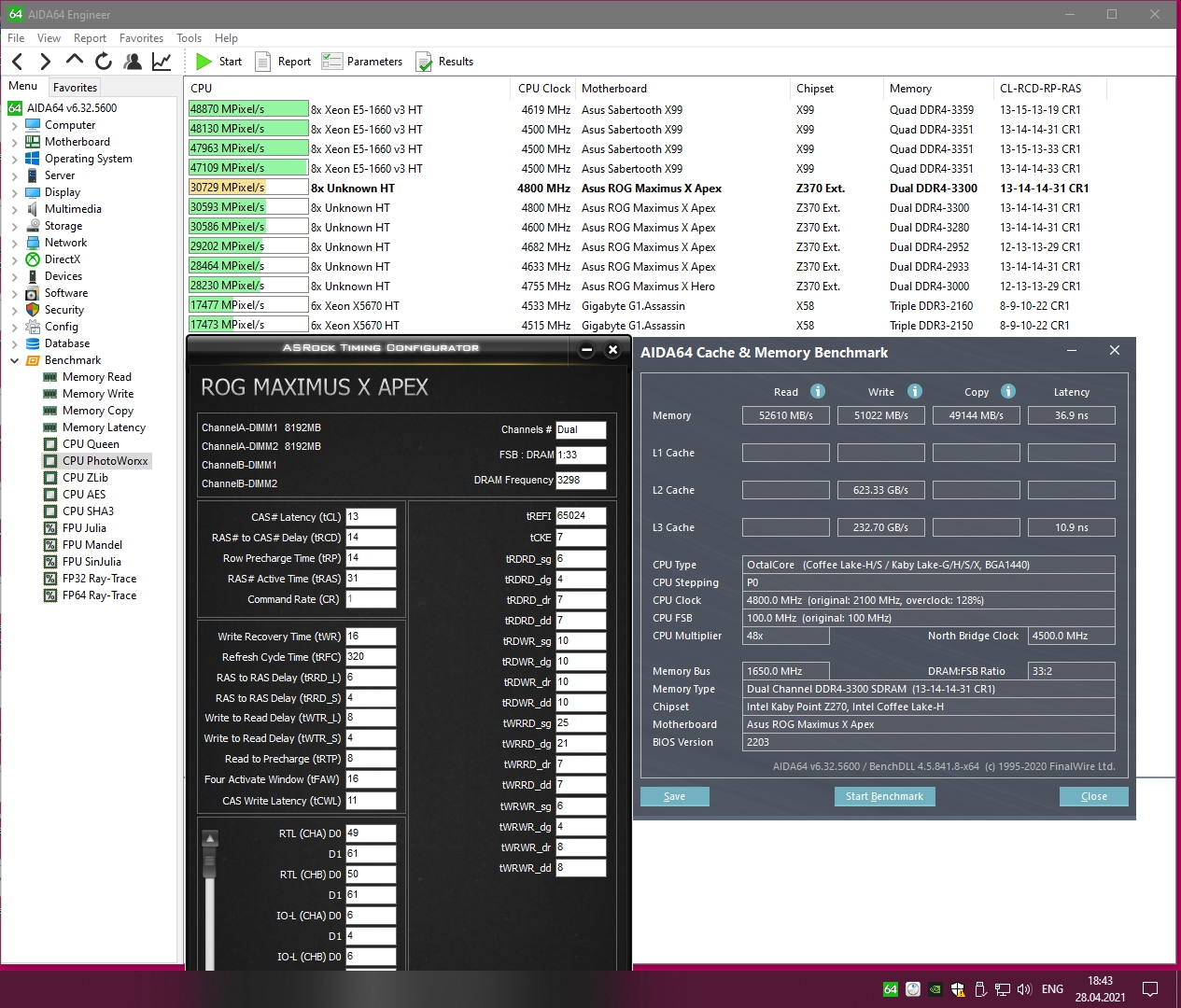
Task: Close the ASRock Timing Configurator window
Action: click(612, 350)
